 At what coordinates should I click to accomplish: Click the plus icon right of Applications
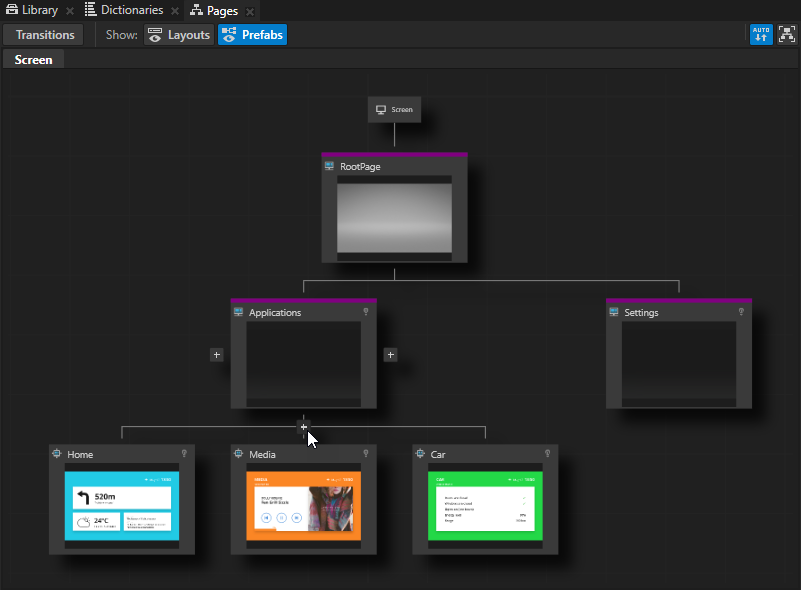pos(390,355)
